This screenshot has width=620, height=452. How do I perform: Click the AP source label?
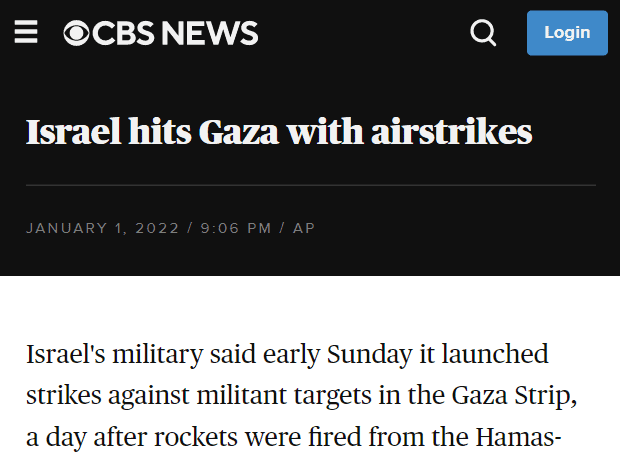point(304,228)
